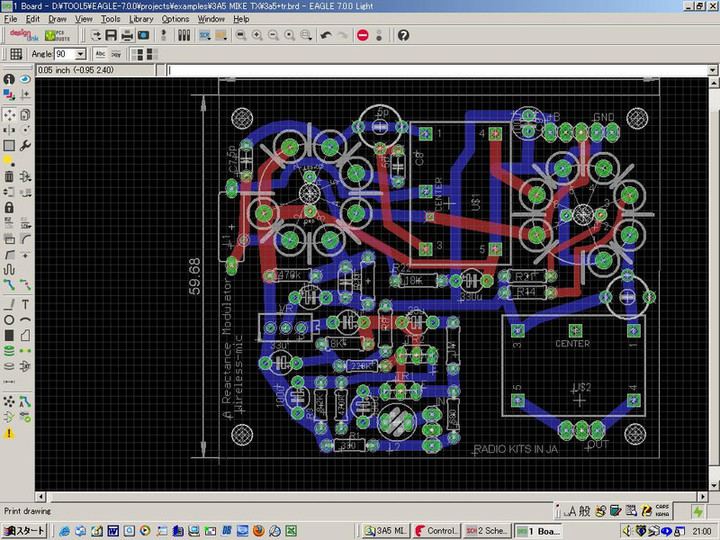Click the Windows Start button
Screen dimensions: 720x540
click(x=24, y=530)
